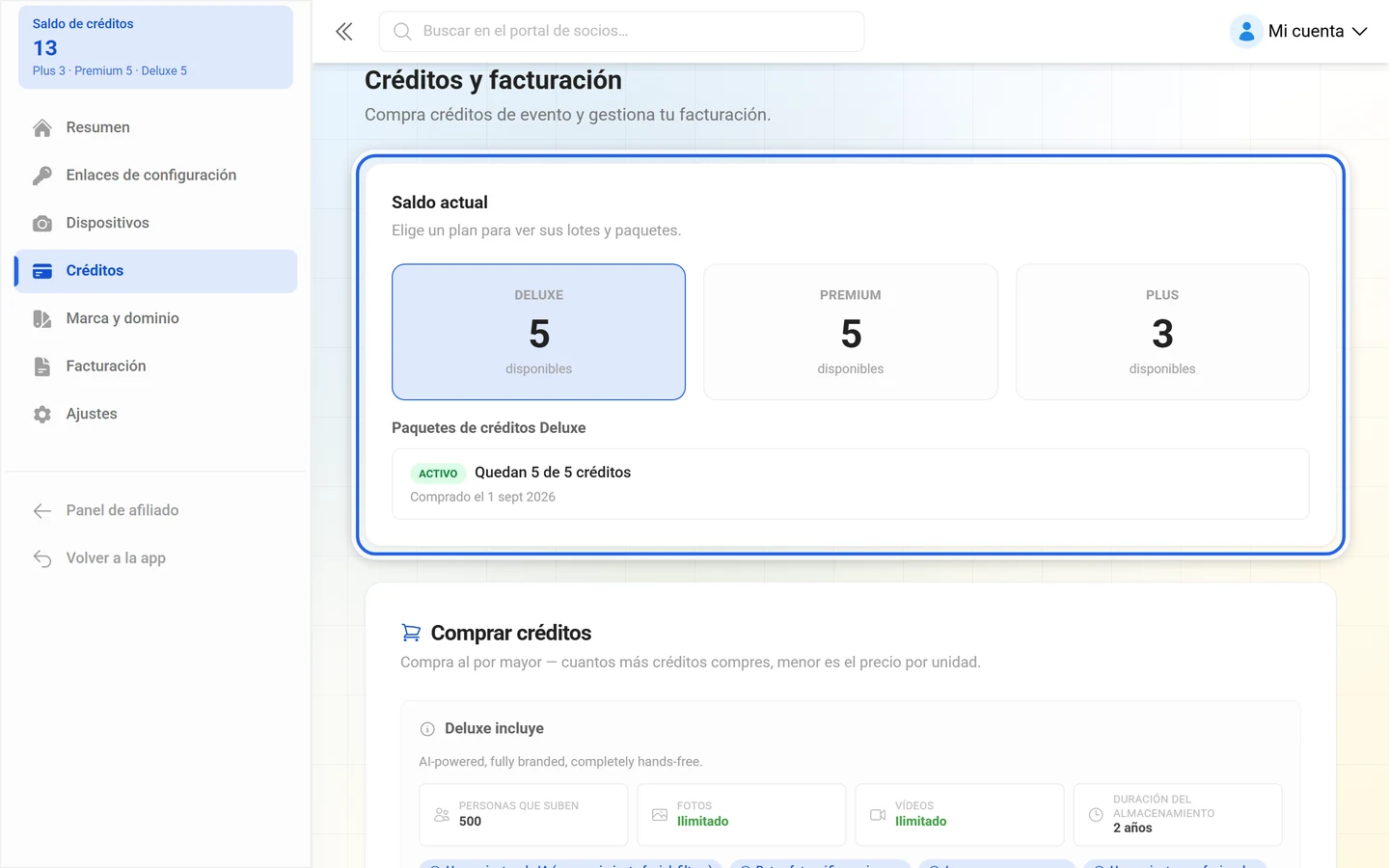Click the 'Comprado el 1 sept 2026' text

pyautogui.click(x=482, y=498)
